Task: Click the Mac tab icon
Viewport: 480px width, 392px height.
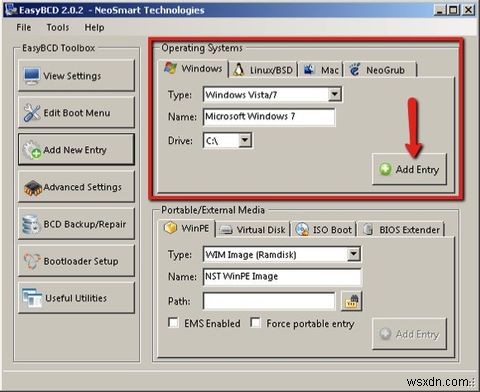Action: coord(309,69)
